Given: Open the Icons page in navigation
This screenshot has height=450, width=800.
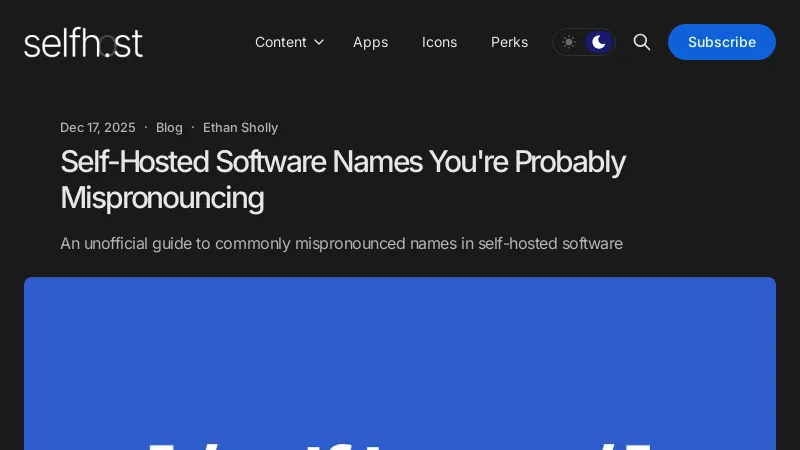Looking at the screenshot, I should (x=439, y=42).
